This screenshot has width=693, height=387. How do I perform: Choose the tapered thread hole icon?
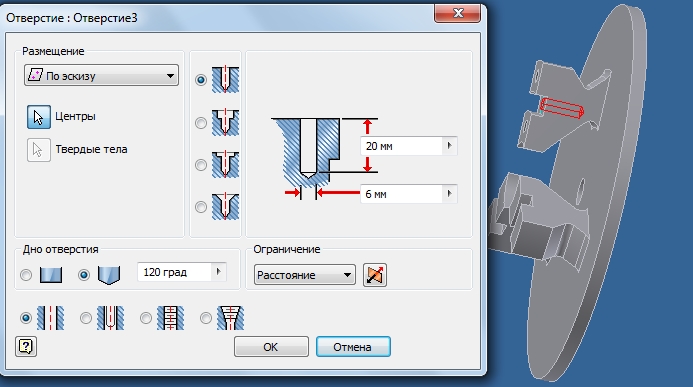230,318
